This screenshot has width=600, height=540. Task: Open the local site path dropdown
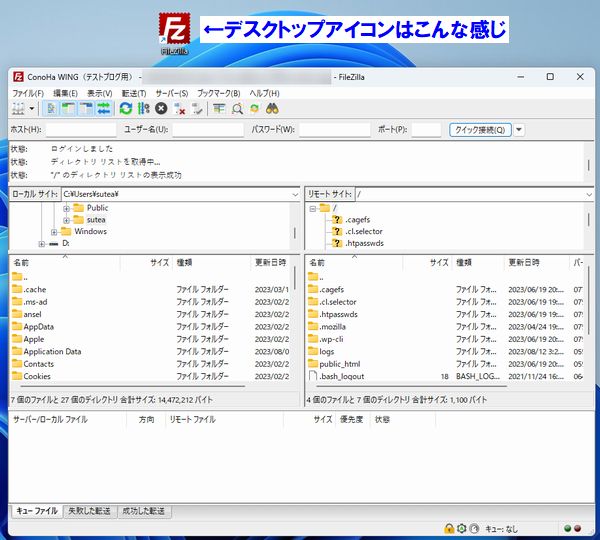coord(295,195)
